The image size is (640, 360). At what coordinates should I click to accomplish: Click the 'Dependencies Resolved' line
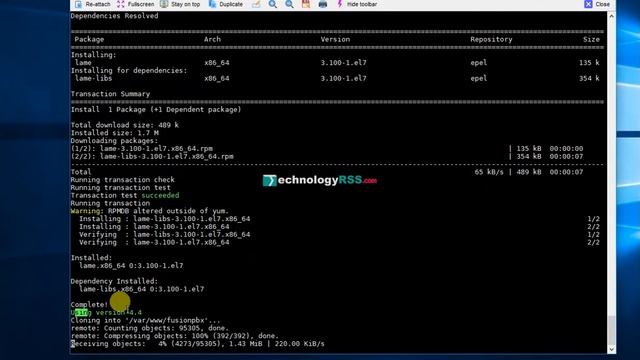(x=114, y=16)
